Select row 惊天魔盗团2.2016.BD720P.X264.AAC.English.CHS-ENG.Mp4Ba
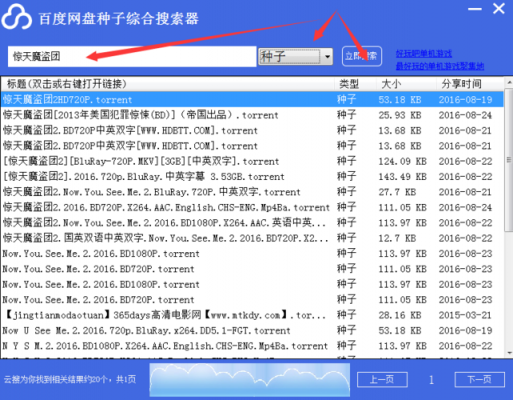 click(252, 207)
